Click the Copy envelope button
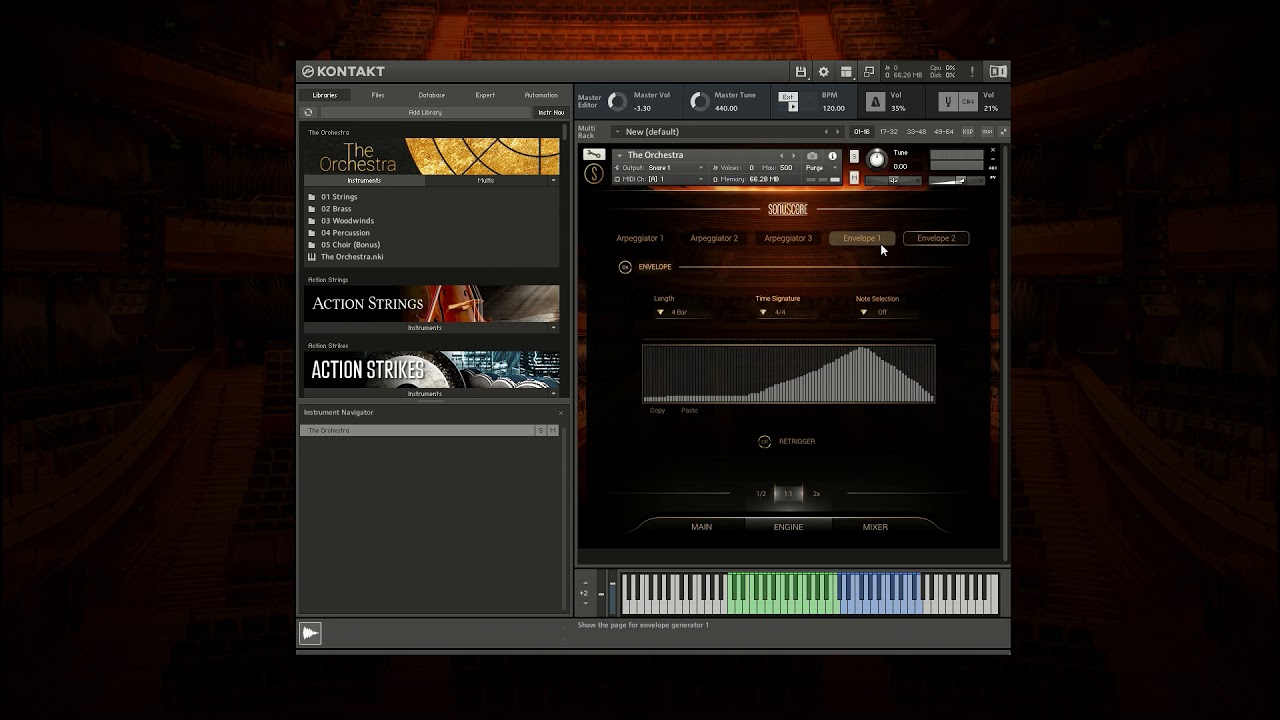 tap(657, 411)
